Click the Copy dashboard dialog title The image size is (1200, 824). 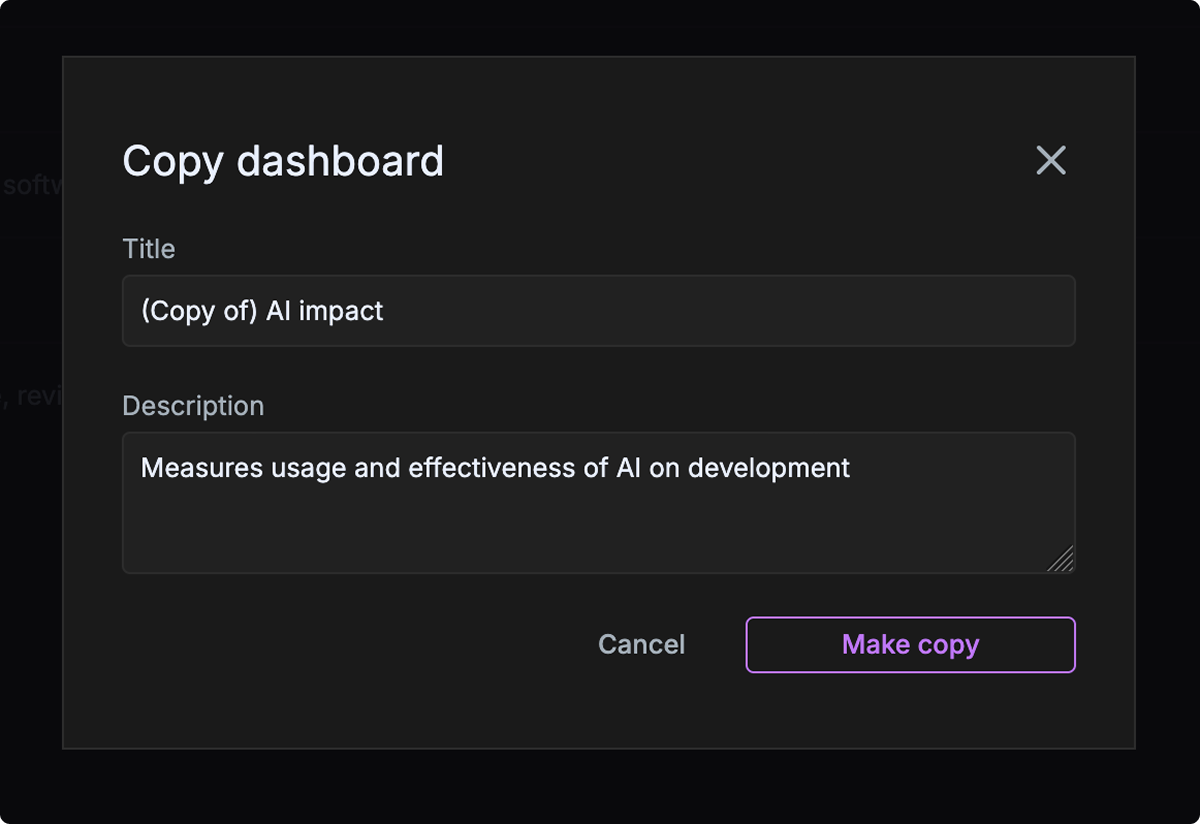pyautogui.click(x=283, y=161)
